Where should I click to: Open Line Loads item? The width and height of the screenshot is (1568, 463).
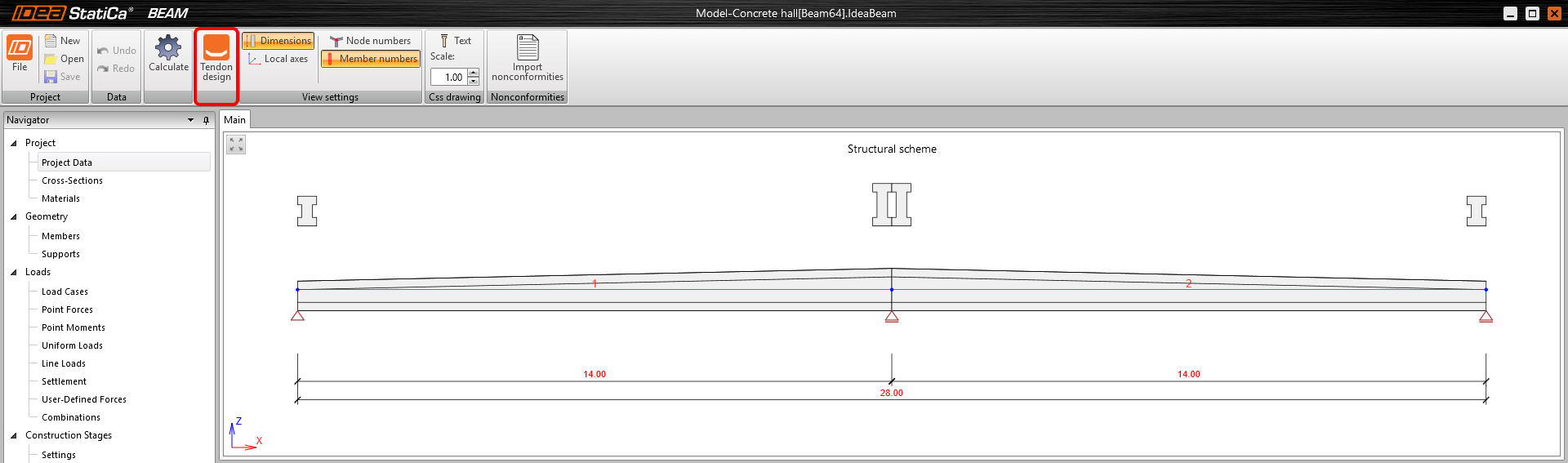(x=64, y=363)
